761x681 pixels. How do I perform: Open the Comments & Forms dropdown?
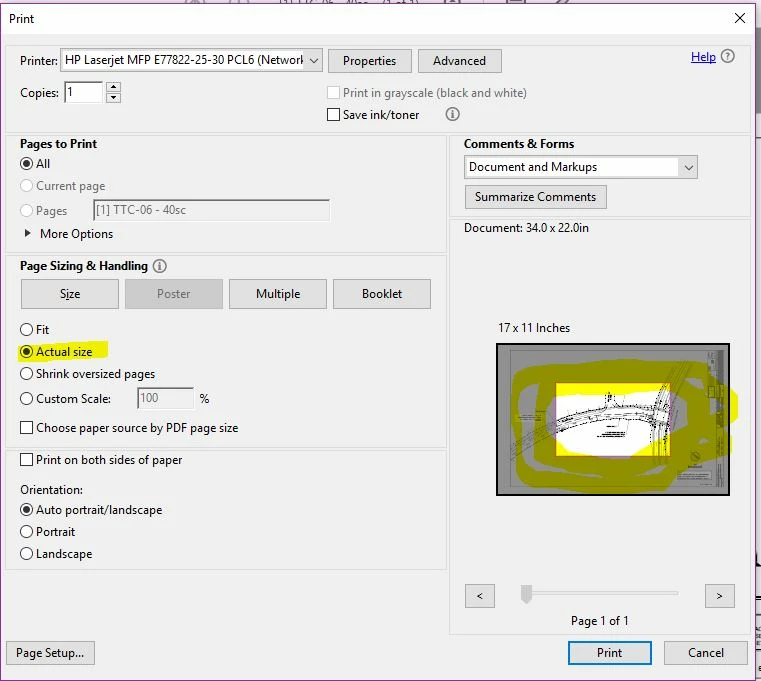(x=581, y=167)
